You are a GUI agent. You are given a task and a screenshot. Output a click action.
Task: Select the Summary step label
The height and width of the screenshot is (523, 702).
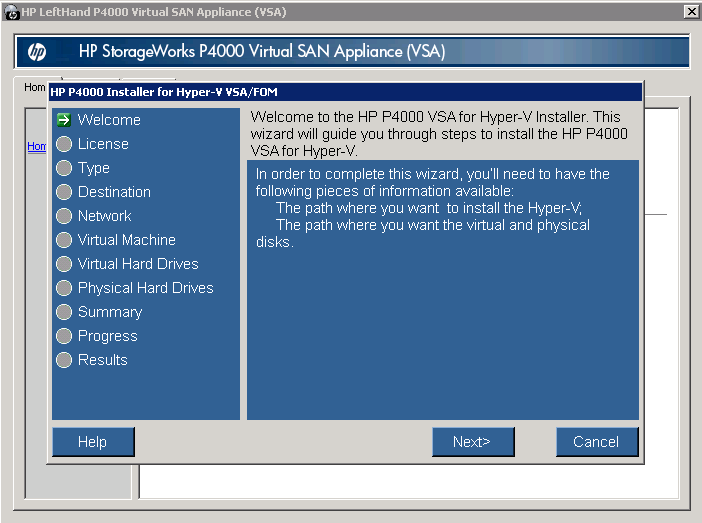110,312
